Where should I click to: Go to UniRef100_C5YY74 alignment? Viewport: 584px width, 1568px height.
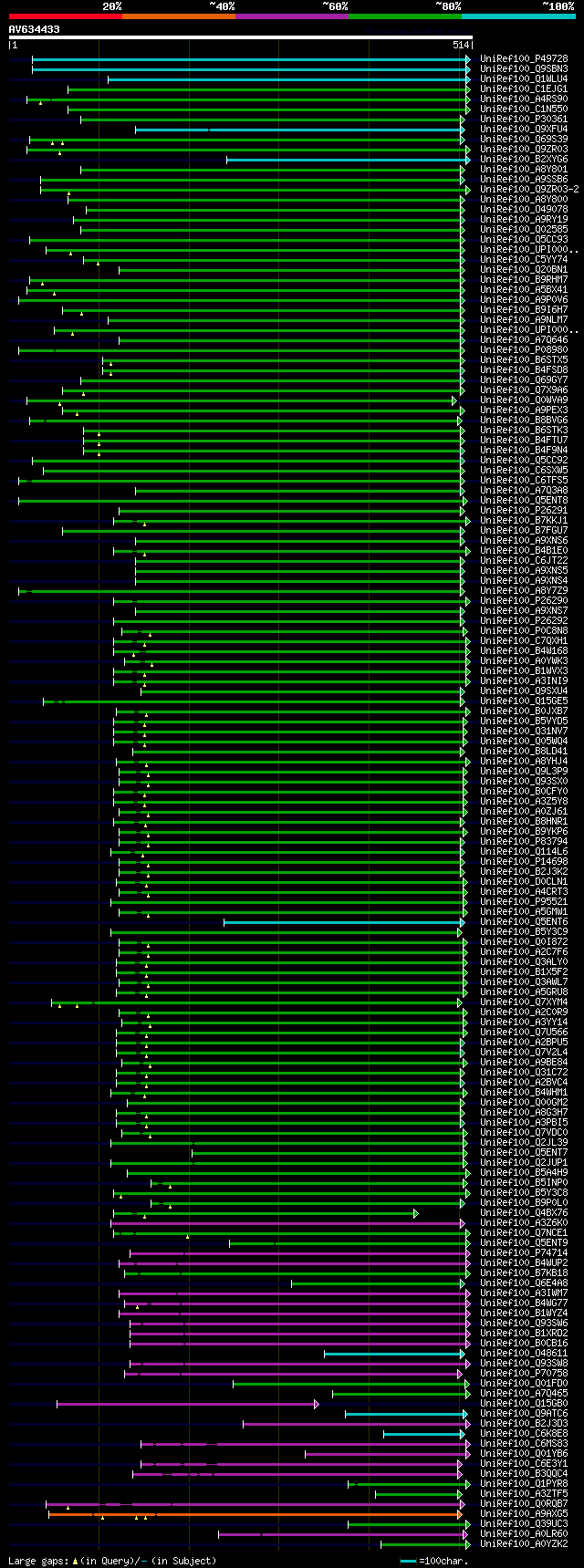524,259
